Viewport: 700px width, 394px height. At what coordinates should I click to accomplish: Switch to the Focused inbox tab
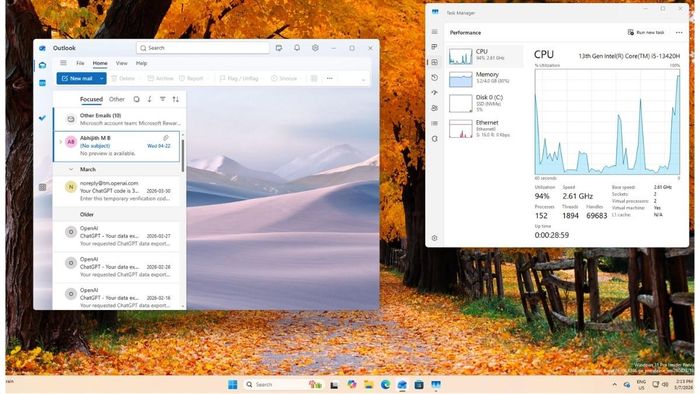point(91,99)
